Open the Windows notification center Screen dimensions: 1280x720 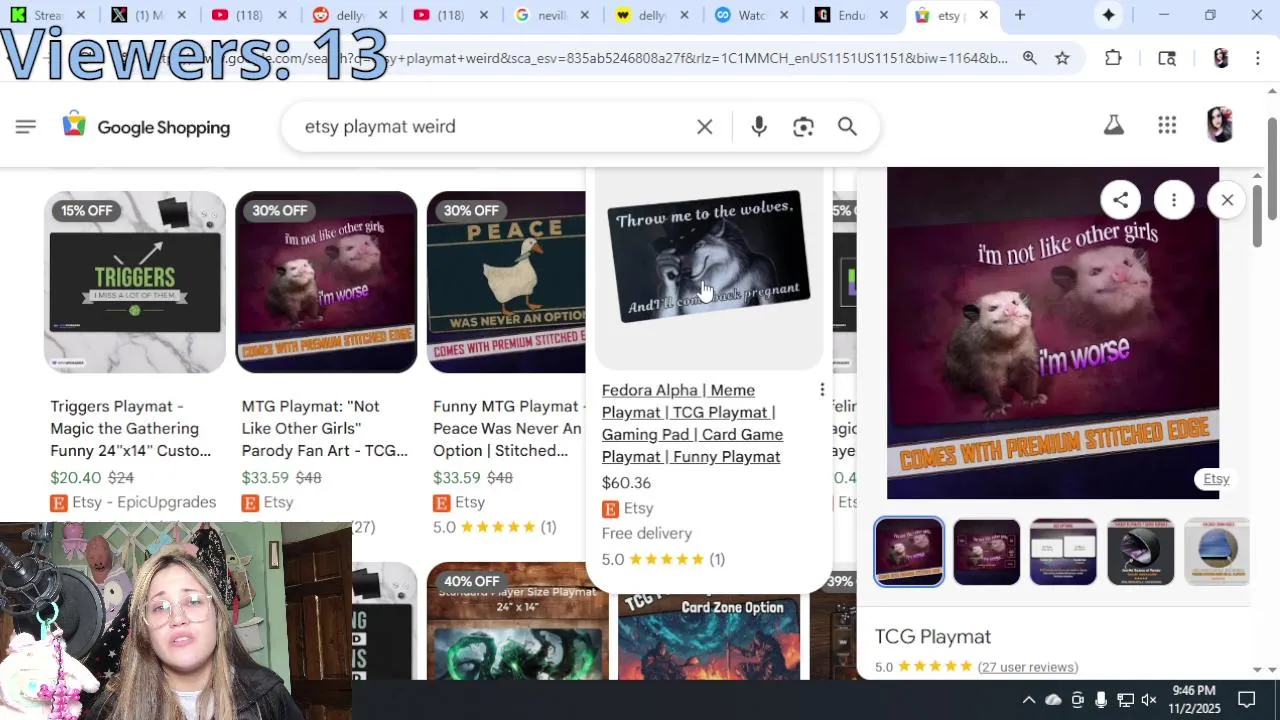click(x=1247, y=700)
